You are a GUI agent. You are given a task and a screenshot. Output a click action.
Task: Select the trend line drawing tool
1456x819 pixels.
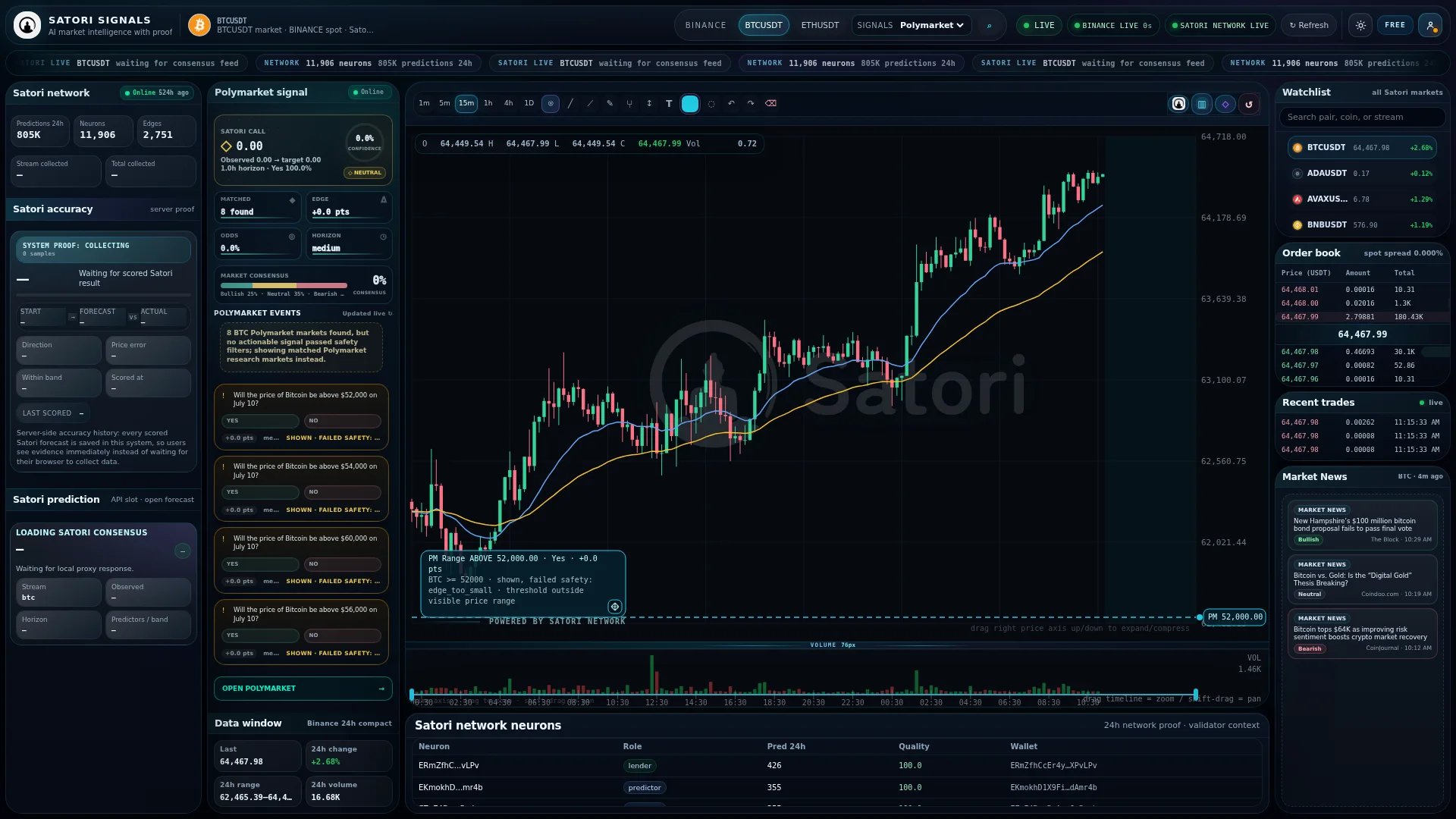click(570, 104)
